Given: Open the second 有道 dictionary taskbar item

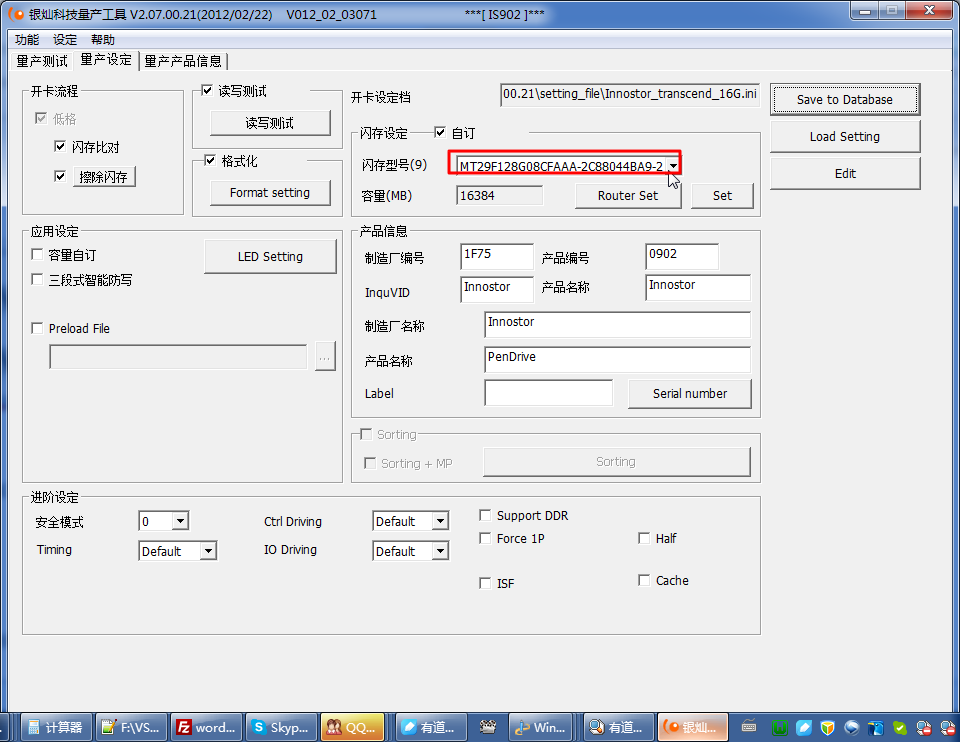Looking at the screenshot, I should tap(619, 727).
